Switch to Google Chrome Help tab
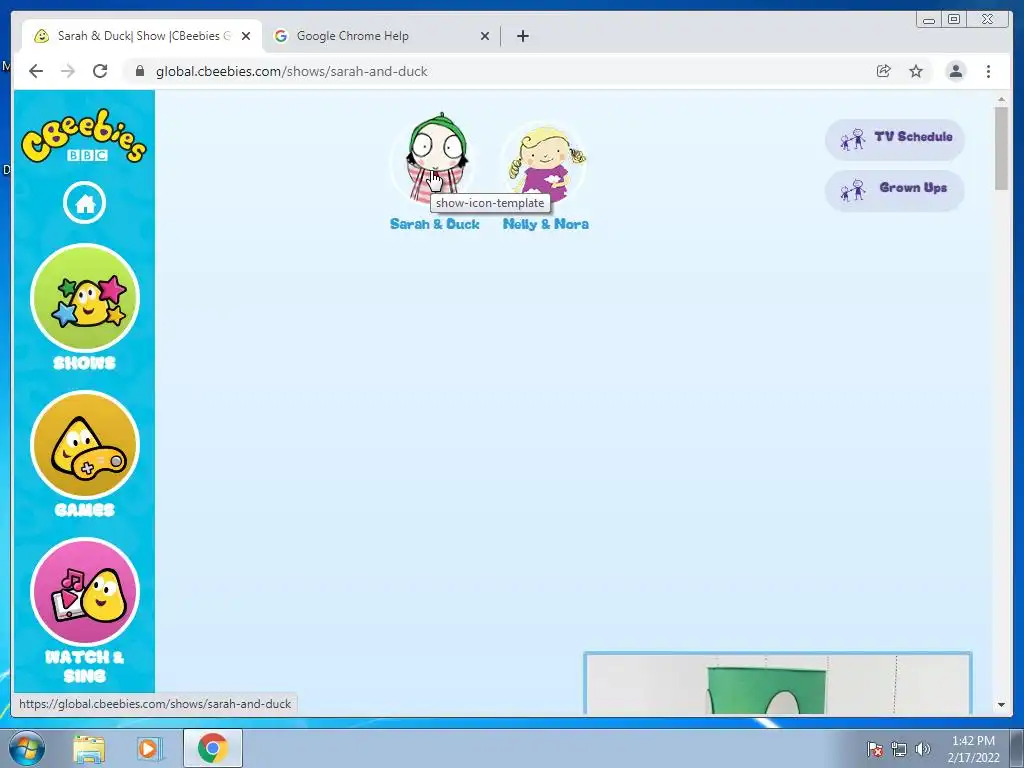This screenshot has height=768, width=1024. pyautogui.click(x=381, y=36)
